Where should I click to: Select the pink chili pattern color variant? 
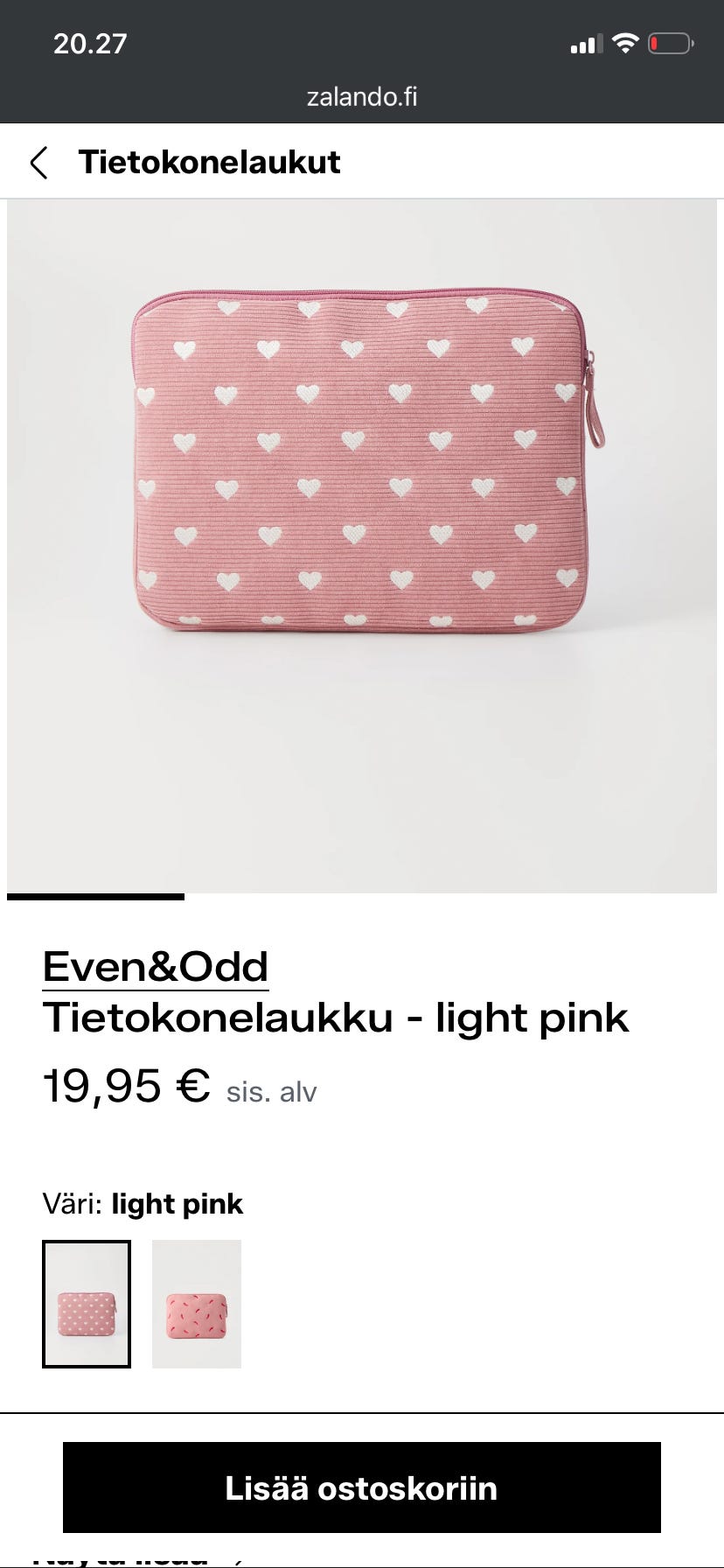click(197, 1304)
